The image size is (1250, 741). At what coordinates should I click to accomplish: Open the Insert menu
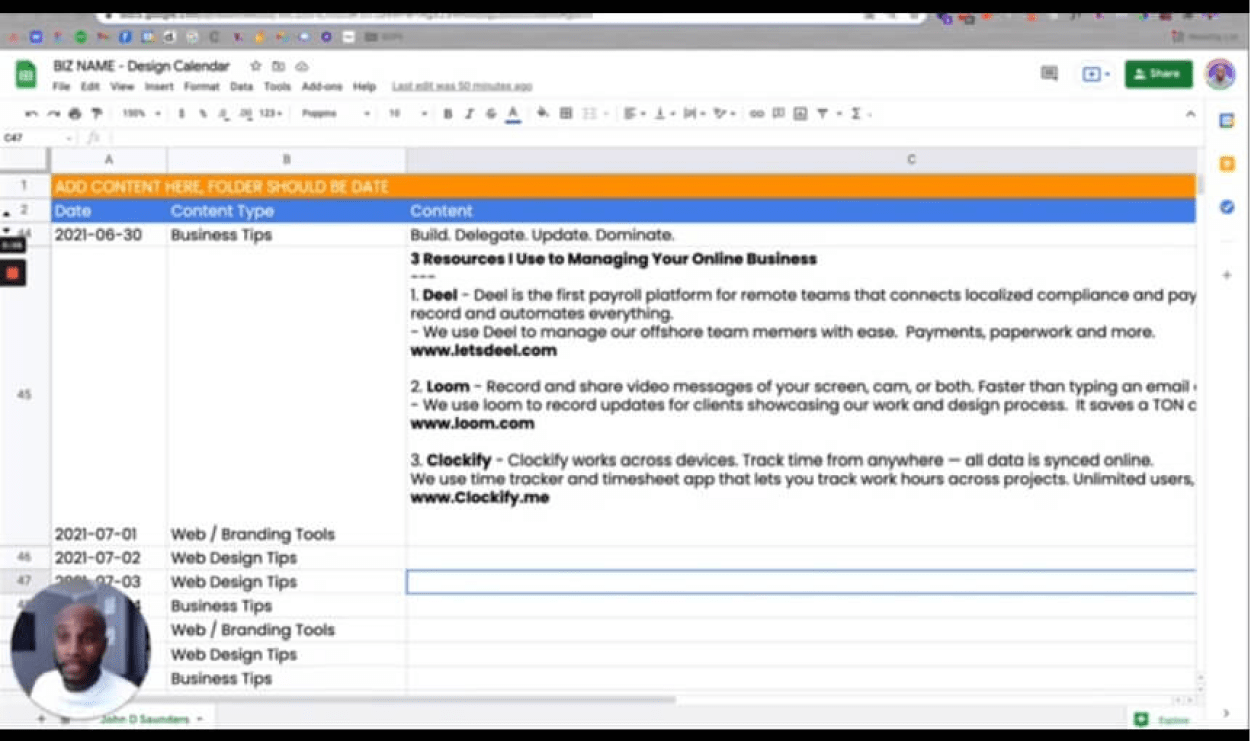[159, 87]
